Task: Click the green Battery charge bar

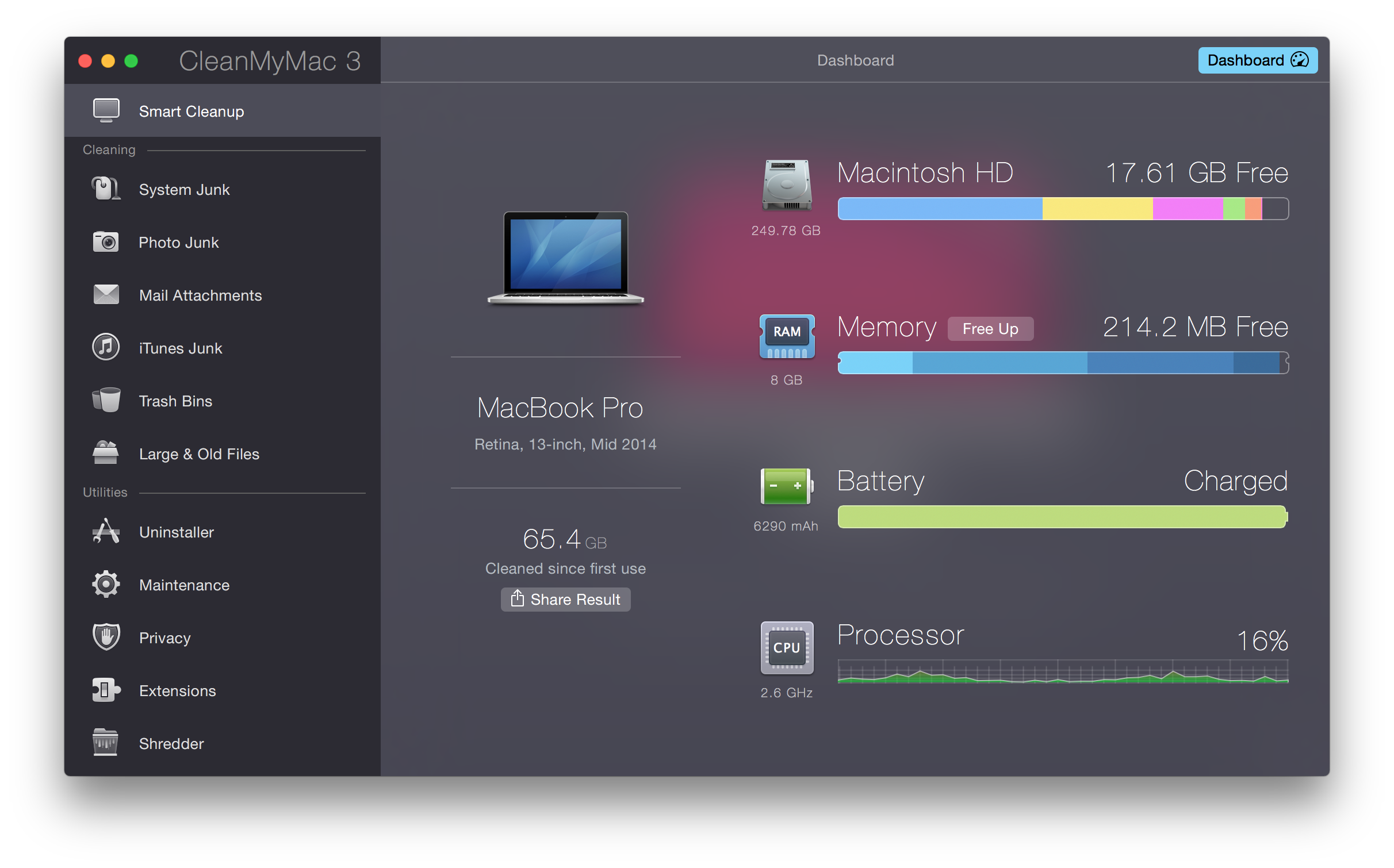Action: [1063, 517]
